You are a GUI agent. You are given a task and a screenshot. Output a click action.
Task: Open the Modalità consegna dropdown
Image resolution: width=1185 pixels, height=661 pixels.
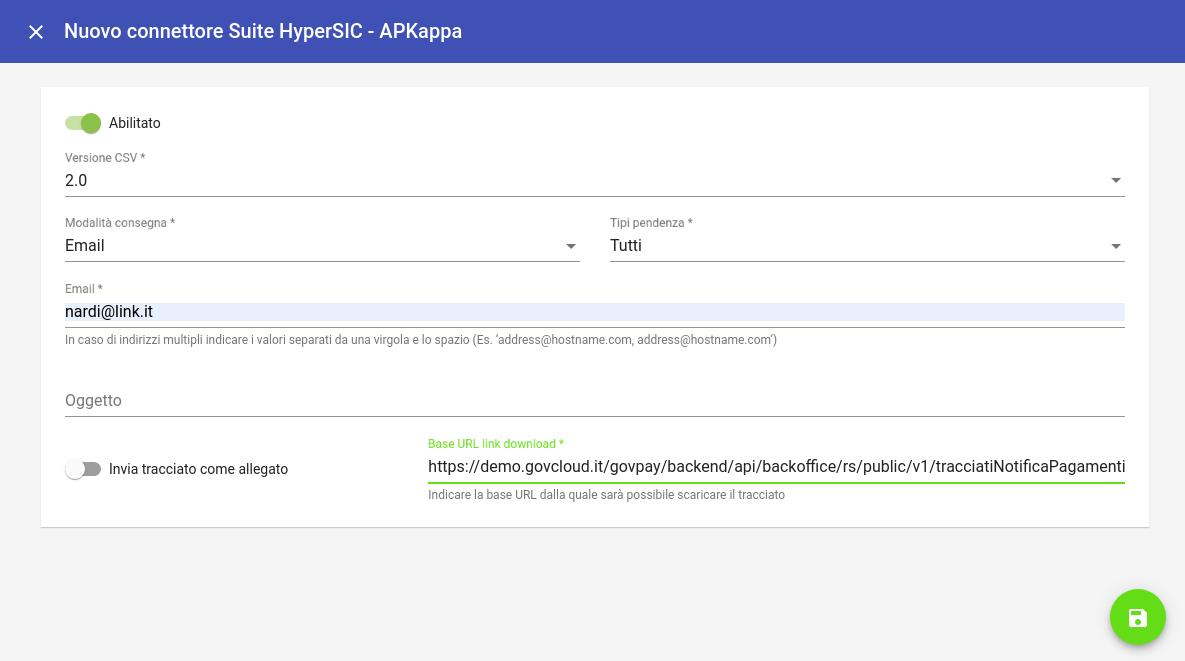pos(322,246)
